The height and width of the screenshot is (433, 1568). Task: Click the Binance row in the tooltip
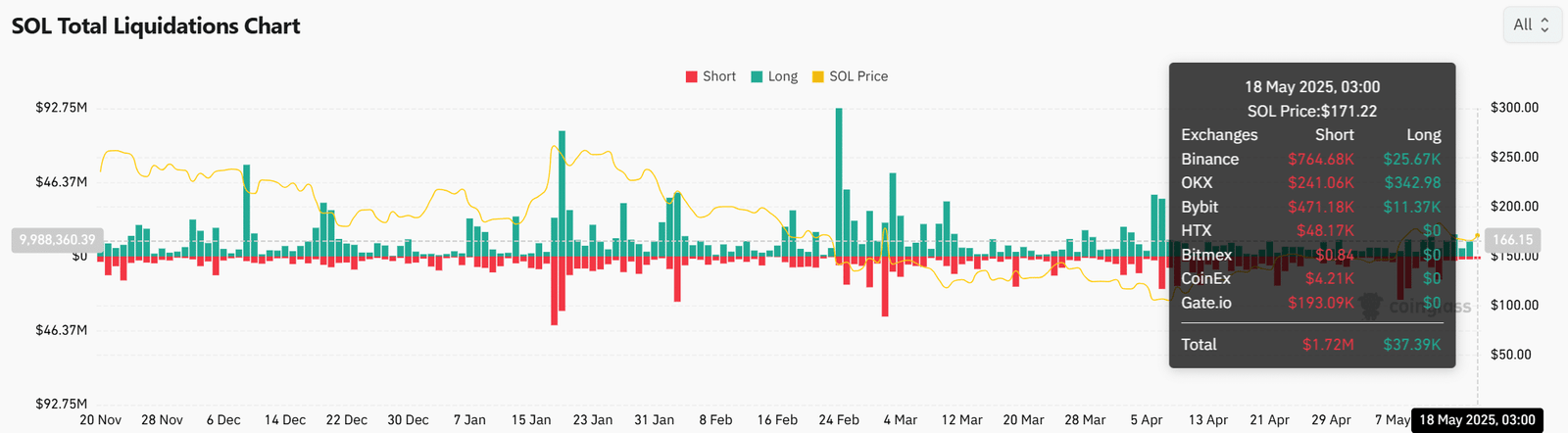tap(1311, 159)
